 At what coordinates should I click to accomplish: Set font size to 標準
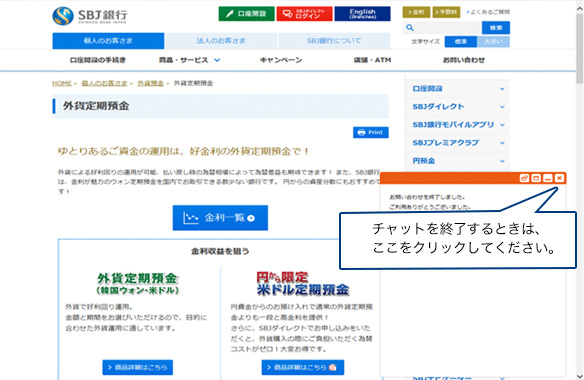coord(461,42)
